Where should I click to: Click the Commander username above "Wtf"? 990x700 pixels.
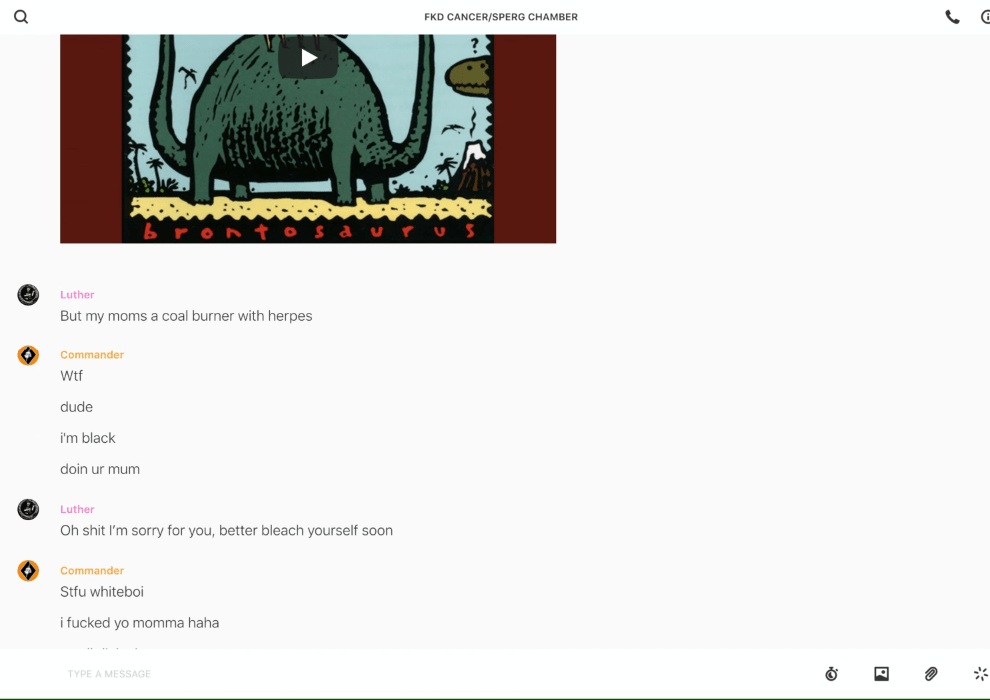[92, 355]
